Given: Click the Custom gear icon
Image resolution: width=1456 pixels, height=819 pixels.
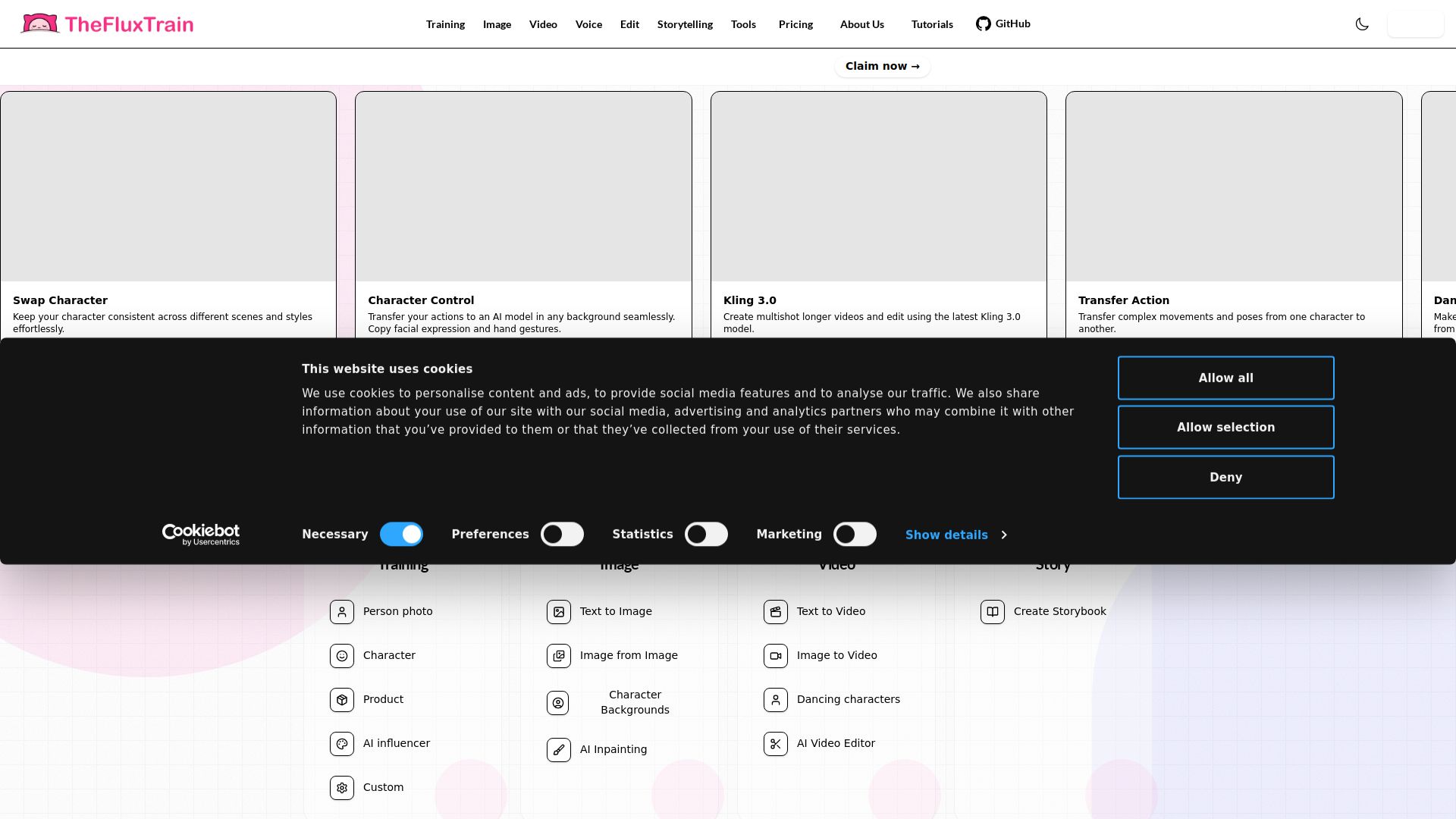Looking at the screenshot, I should click(x=342, y=788).
